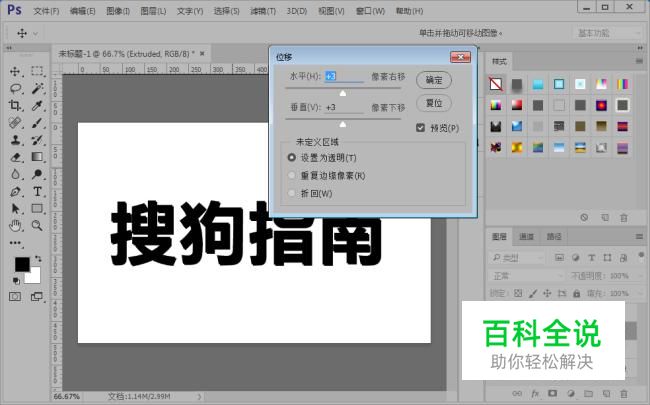This screenshot has height=405, width=650.
Task: Select the Dodge tool
Action: click(37, 174)
